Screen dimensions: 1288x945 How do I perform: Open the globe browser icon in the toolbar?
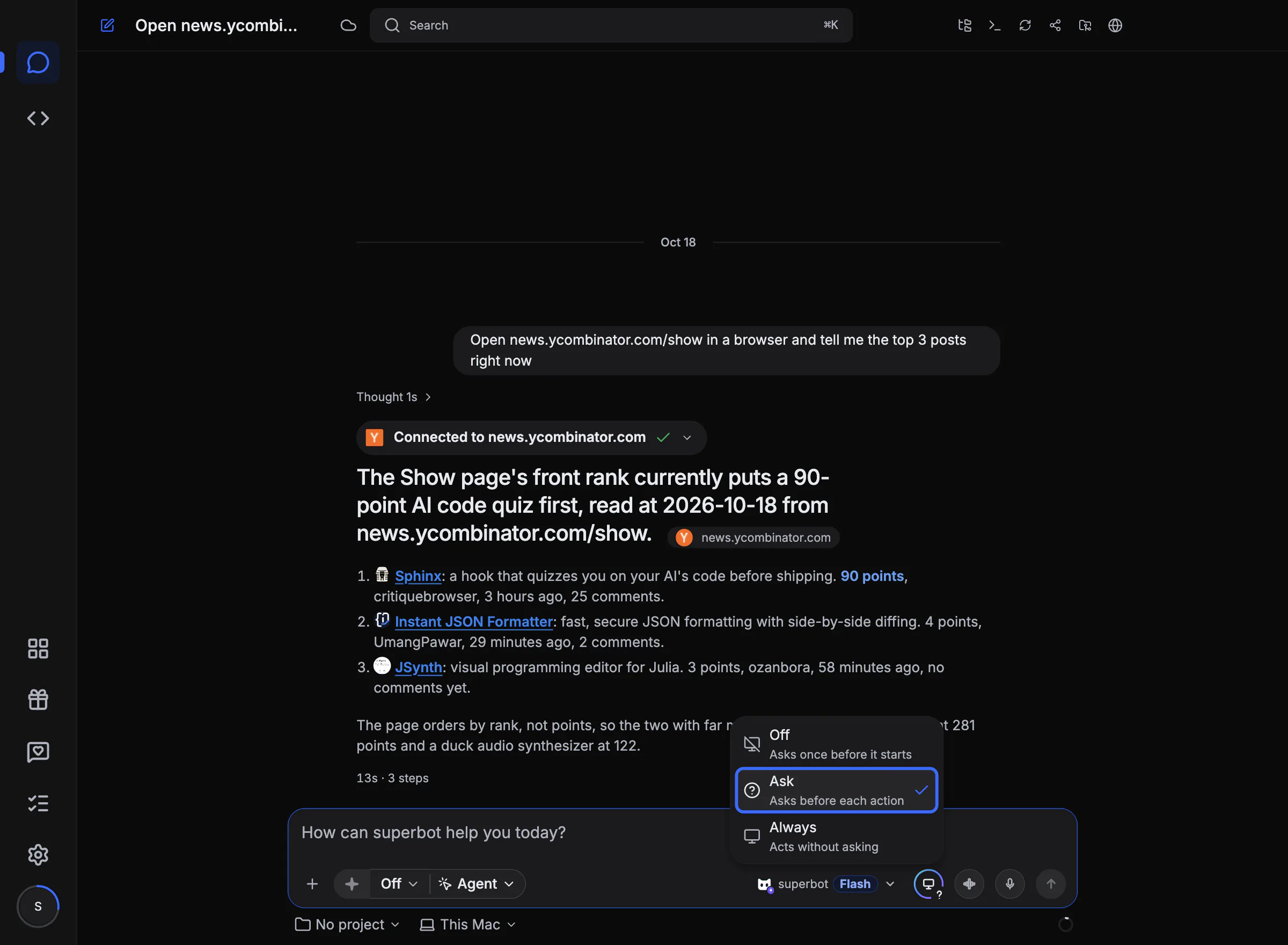click(x=1115, y=25)
